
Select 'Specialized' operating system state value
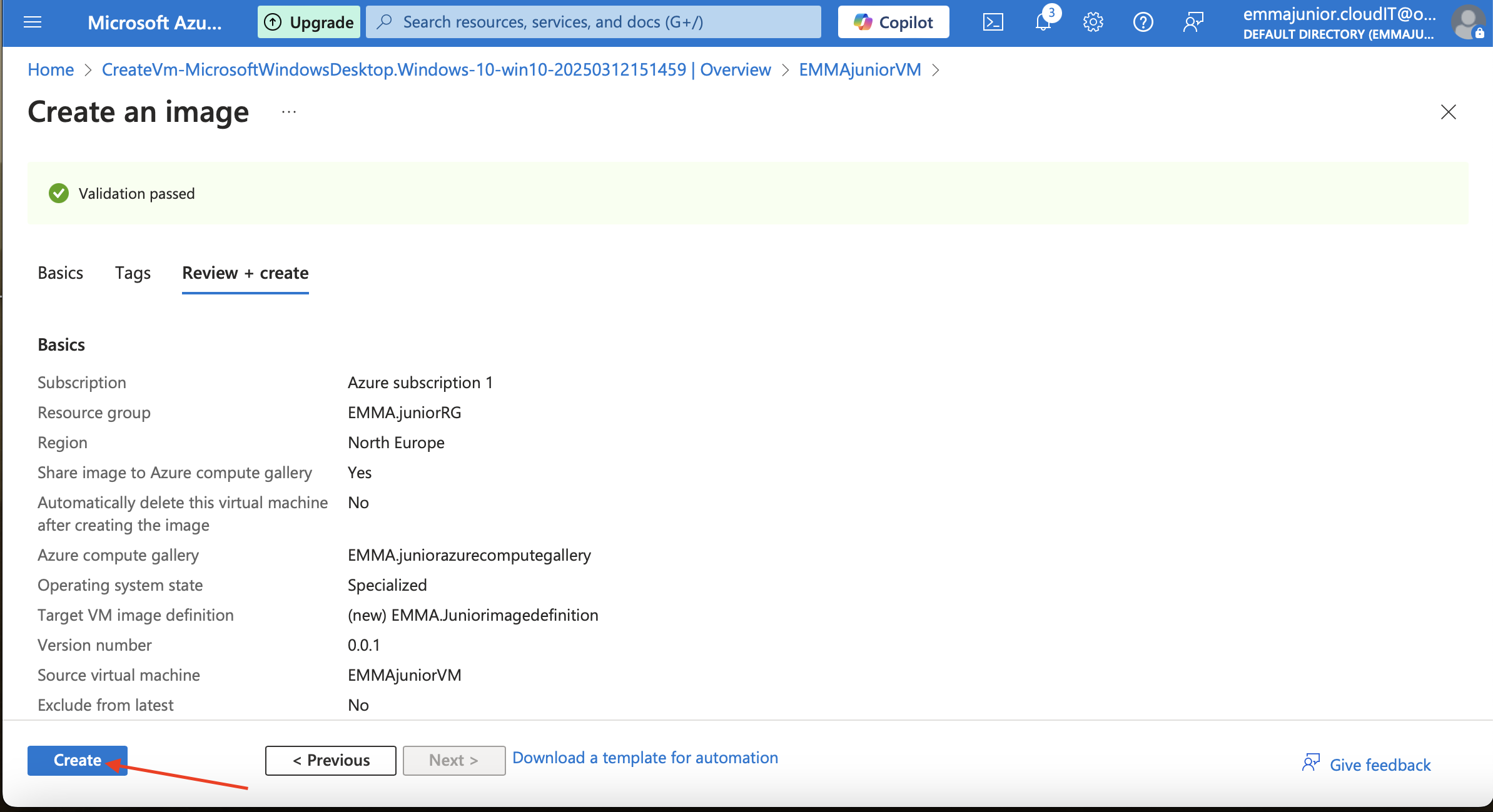point(387,585)
